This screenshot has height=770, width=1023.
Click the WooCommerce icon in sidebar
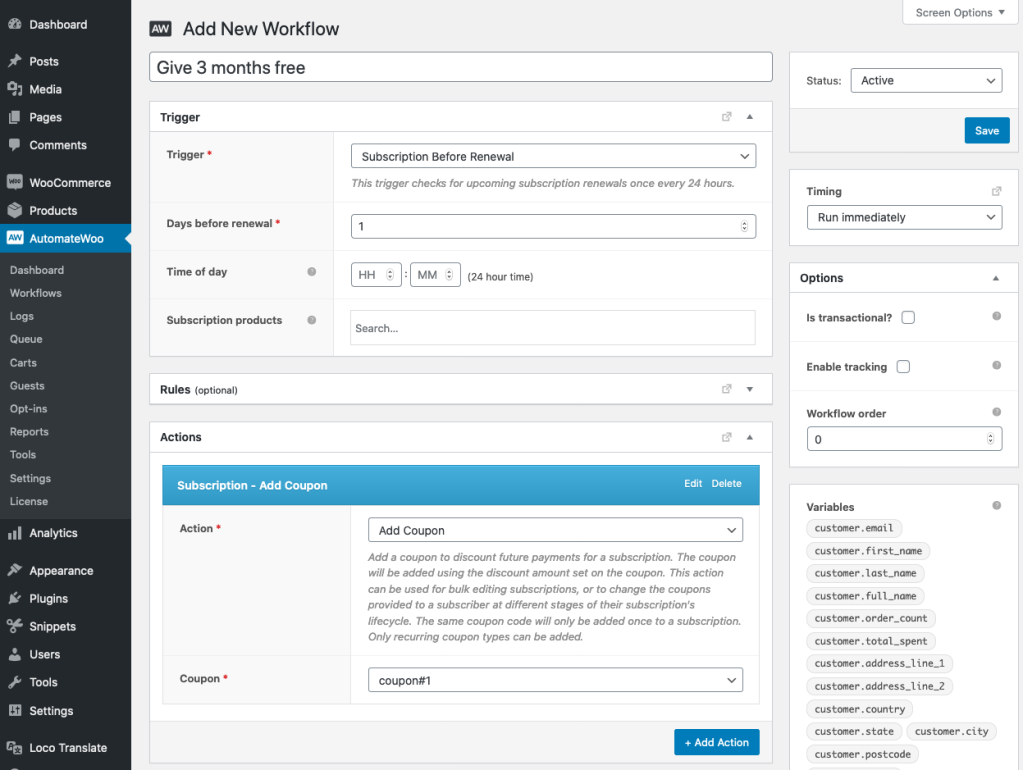15,183
